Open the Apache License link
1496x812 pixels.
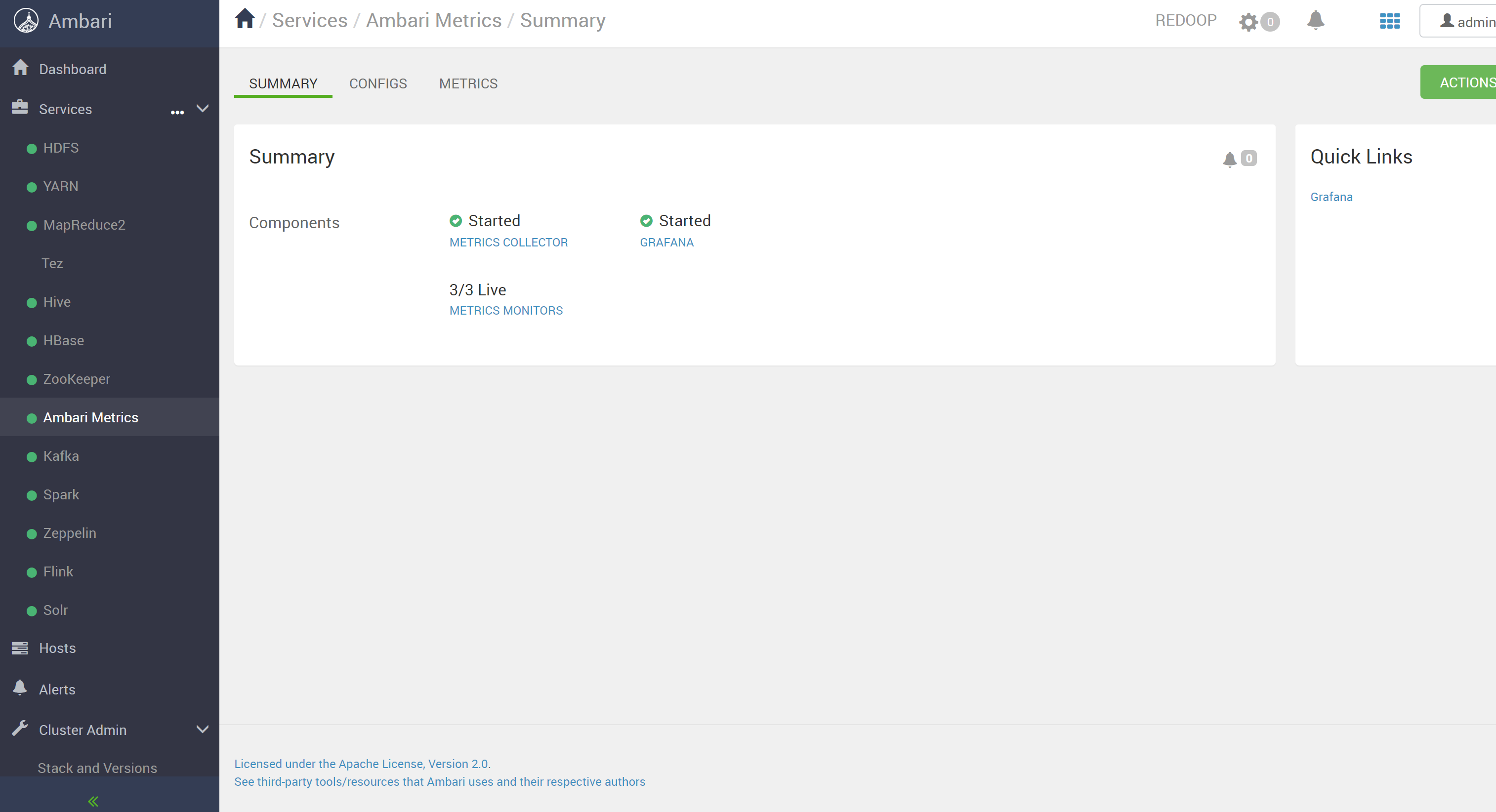coord(362,764)
